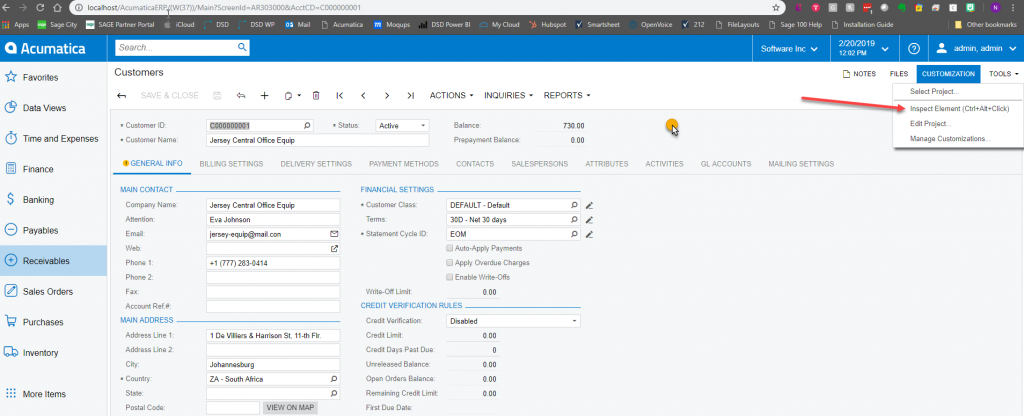Reload the browser page
The height and width of the screenshot is (416, 1024).
(x=40, y=8)
